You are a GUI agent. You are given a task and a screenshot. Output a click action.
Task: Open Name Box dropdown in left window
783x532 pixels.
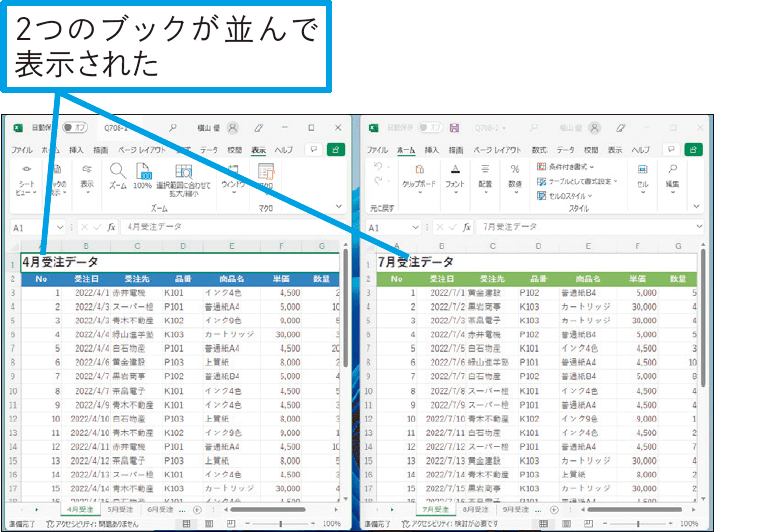click(x=60, y=227)
